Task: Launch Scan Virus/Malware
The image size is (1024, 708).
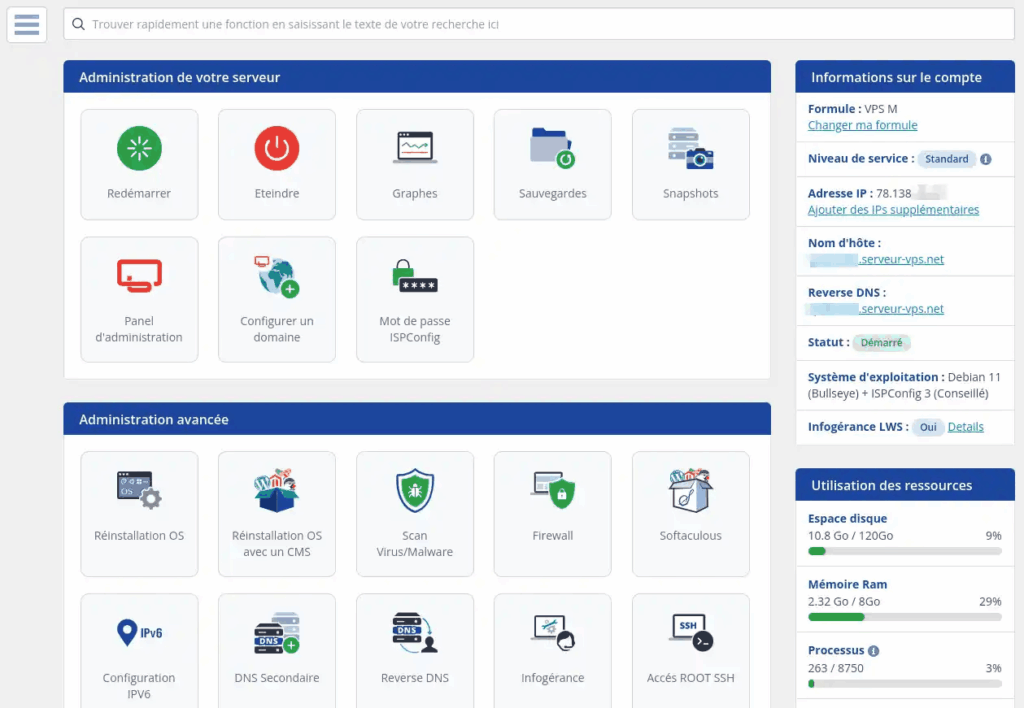Action: (x=415, y=514)
